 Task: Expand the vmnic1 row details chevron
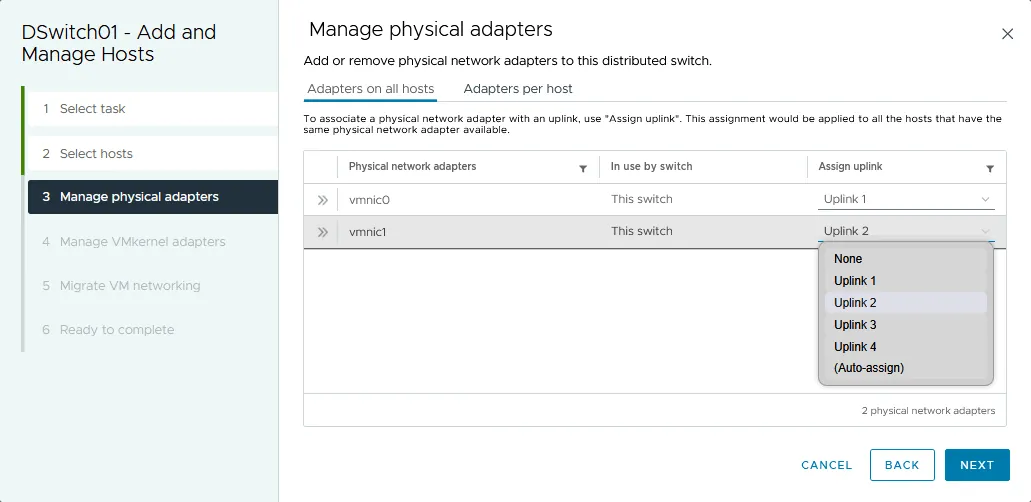[322, 232]
